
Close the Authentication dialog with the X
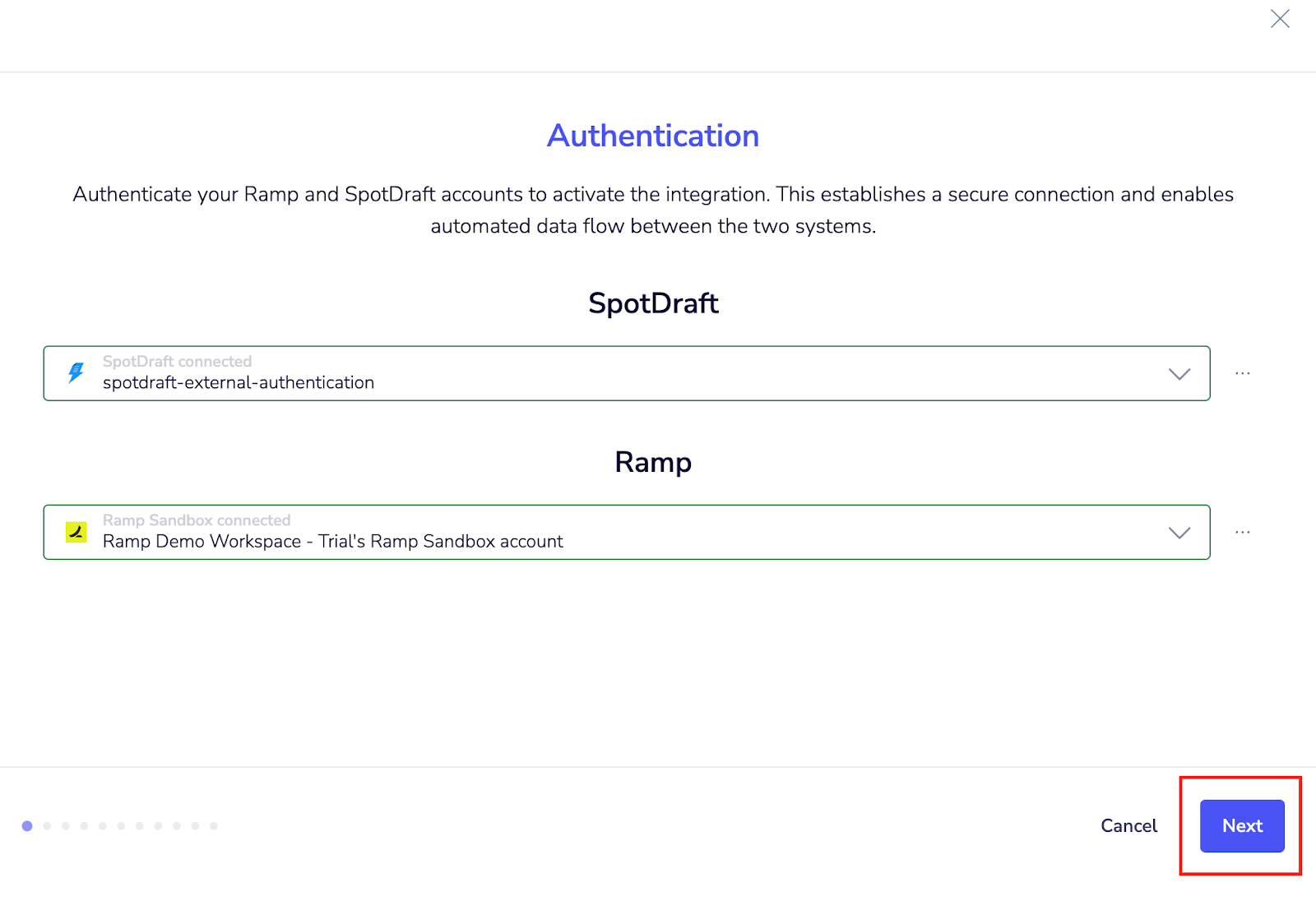tap(1280, 19)
